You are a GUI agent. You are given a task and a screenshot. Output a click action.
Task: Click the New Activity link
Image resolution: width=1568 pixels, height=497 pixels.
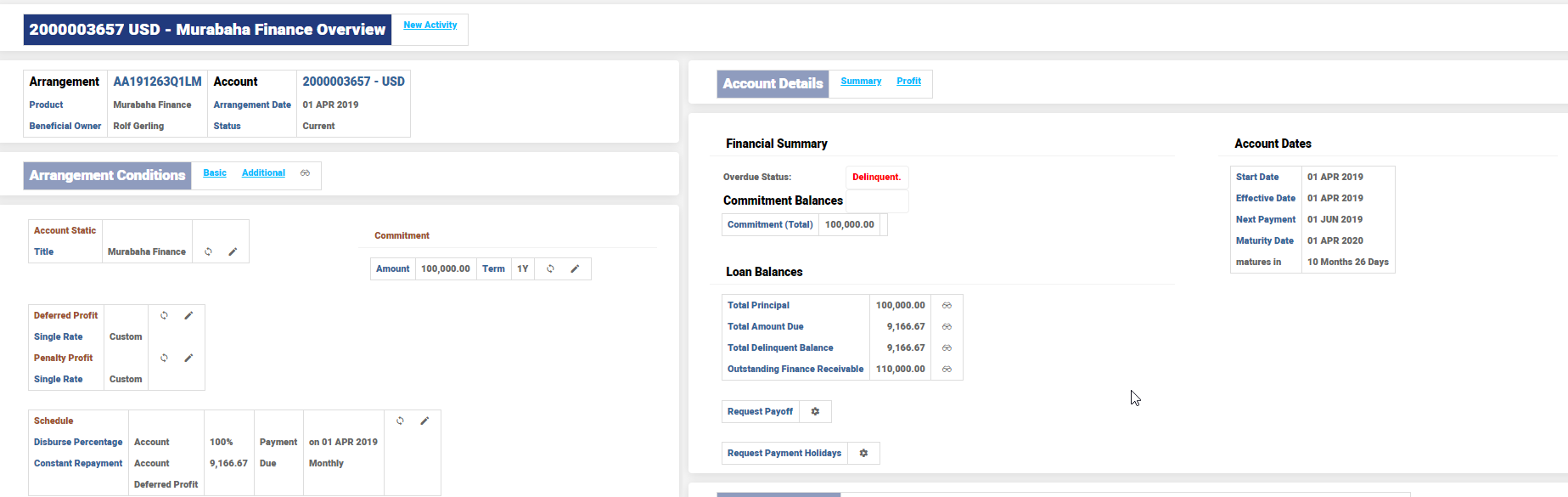pyautogui.click(x=430, y=25)
